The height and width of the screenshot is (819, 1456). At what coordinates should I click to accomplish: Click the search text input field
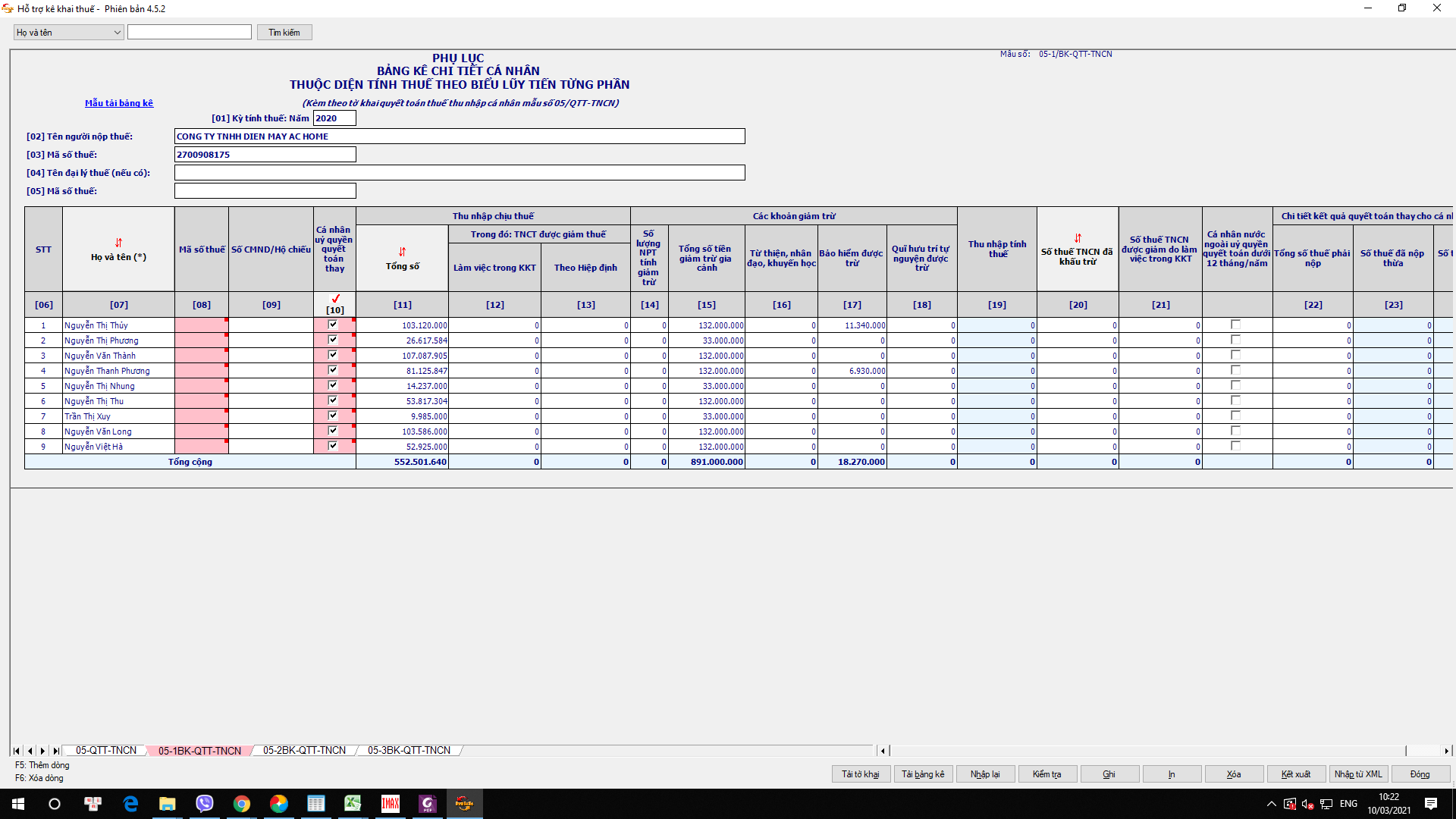click(190, 33)
